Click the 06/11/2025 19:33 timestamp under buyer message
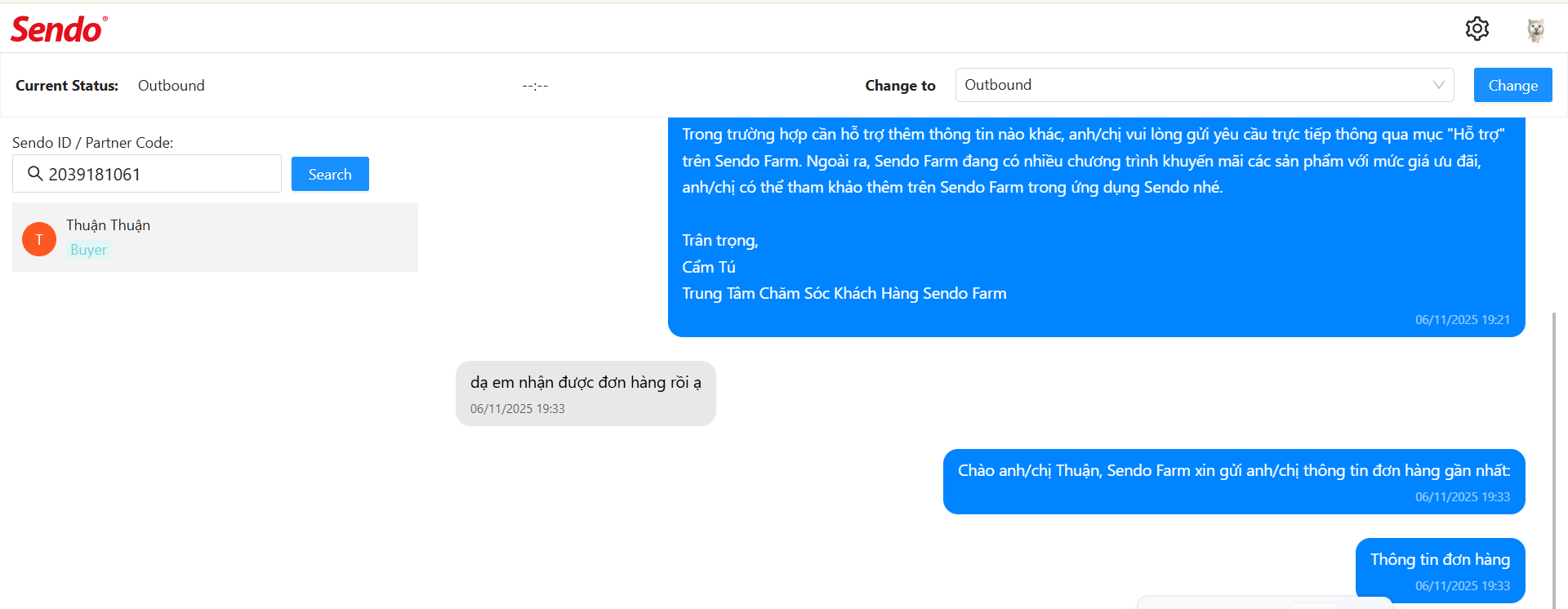 (518, 409)
